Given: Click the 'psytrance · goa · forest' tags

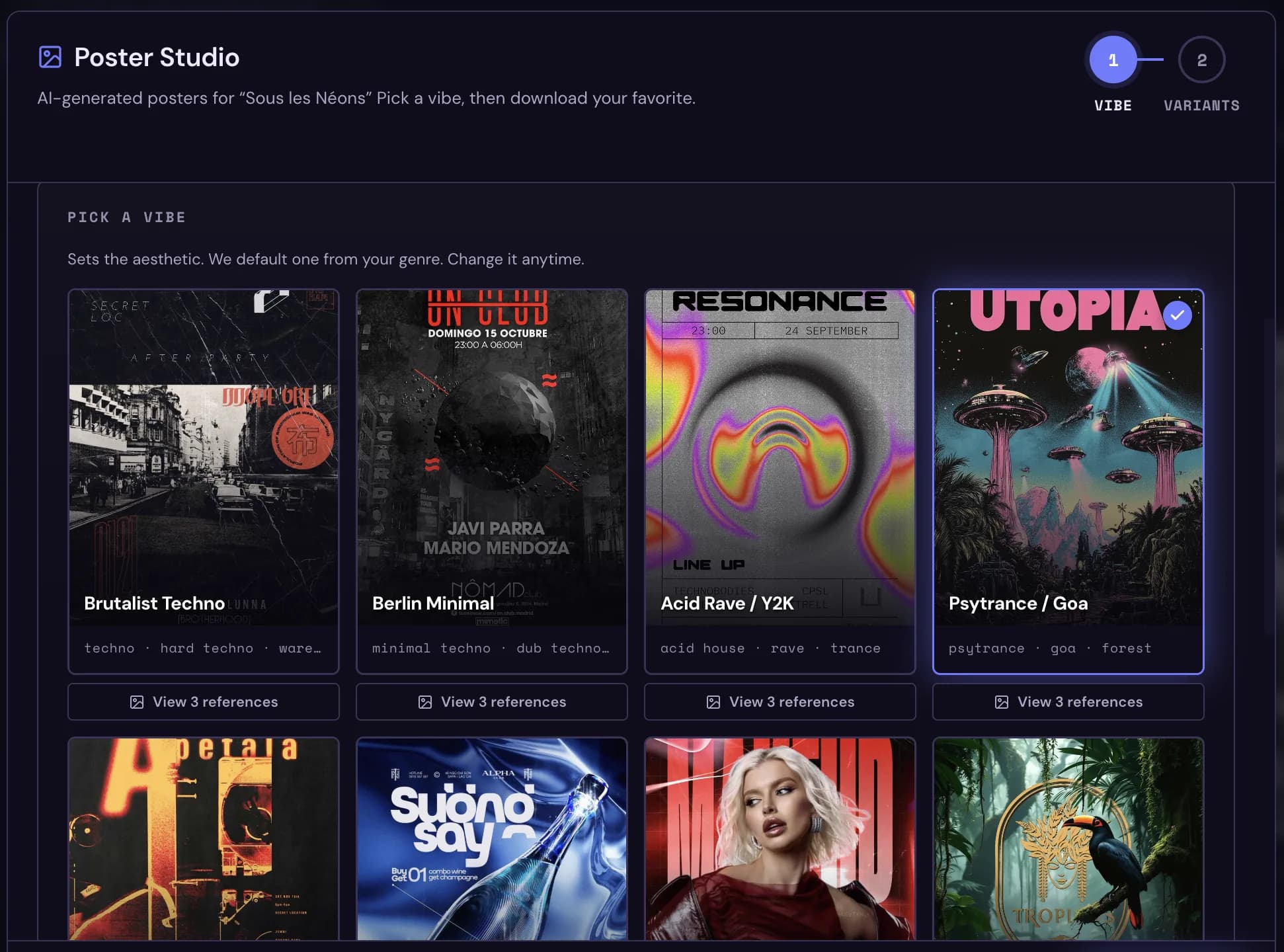Looking at the screenshot, I should [x=1050, y=649].
